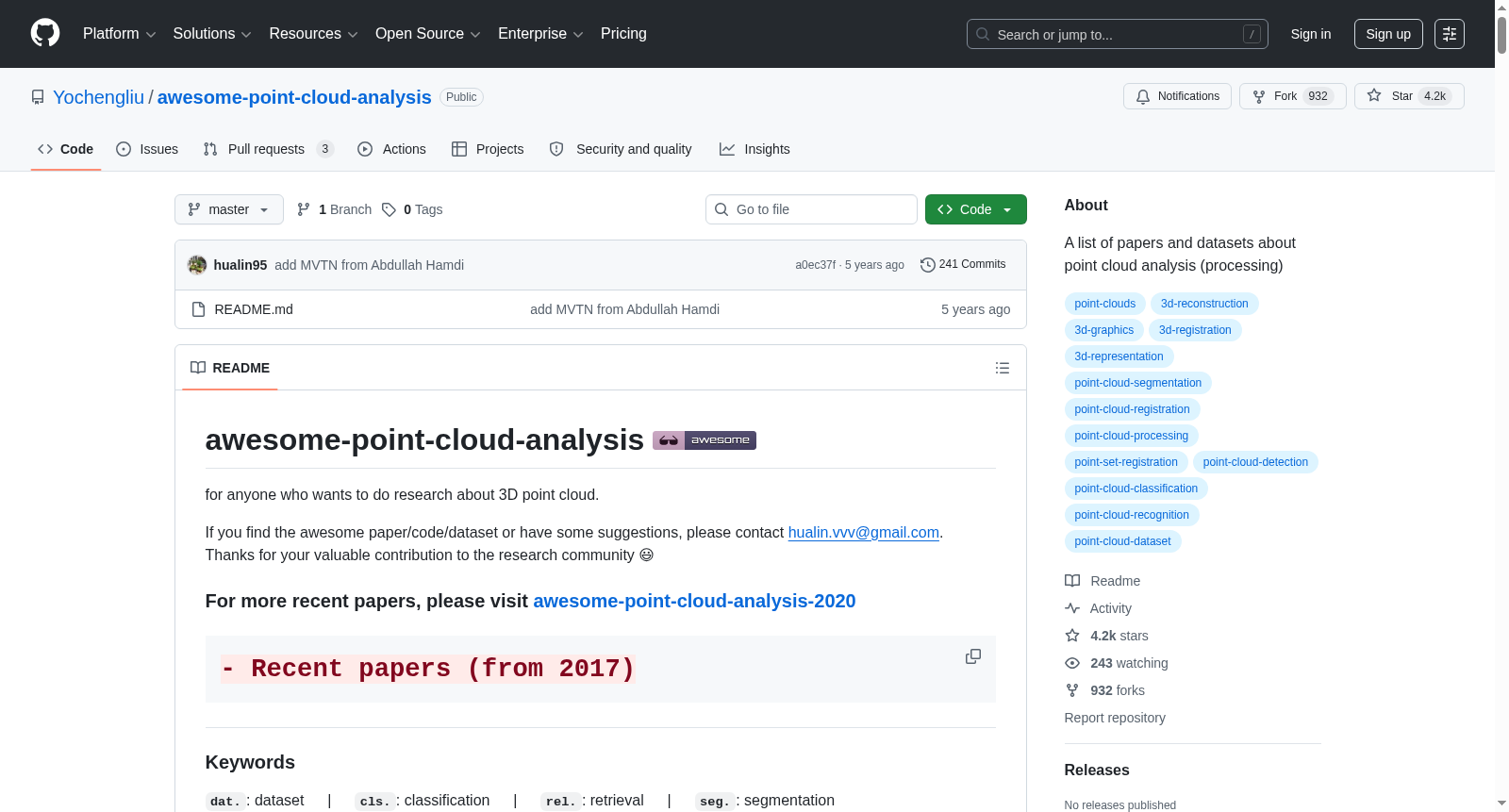Open the green Code dropdown

pyautogui.click(x=976, y=209)
